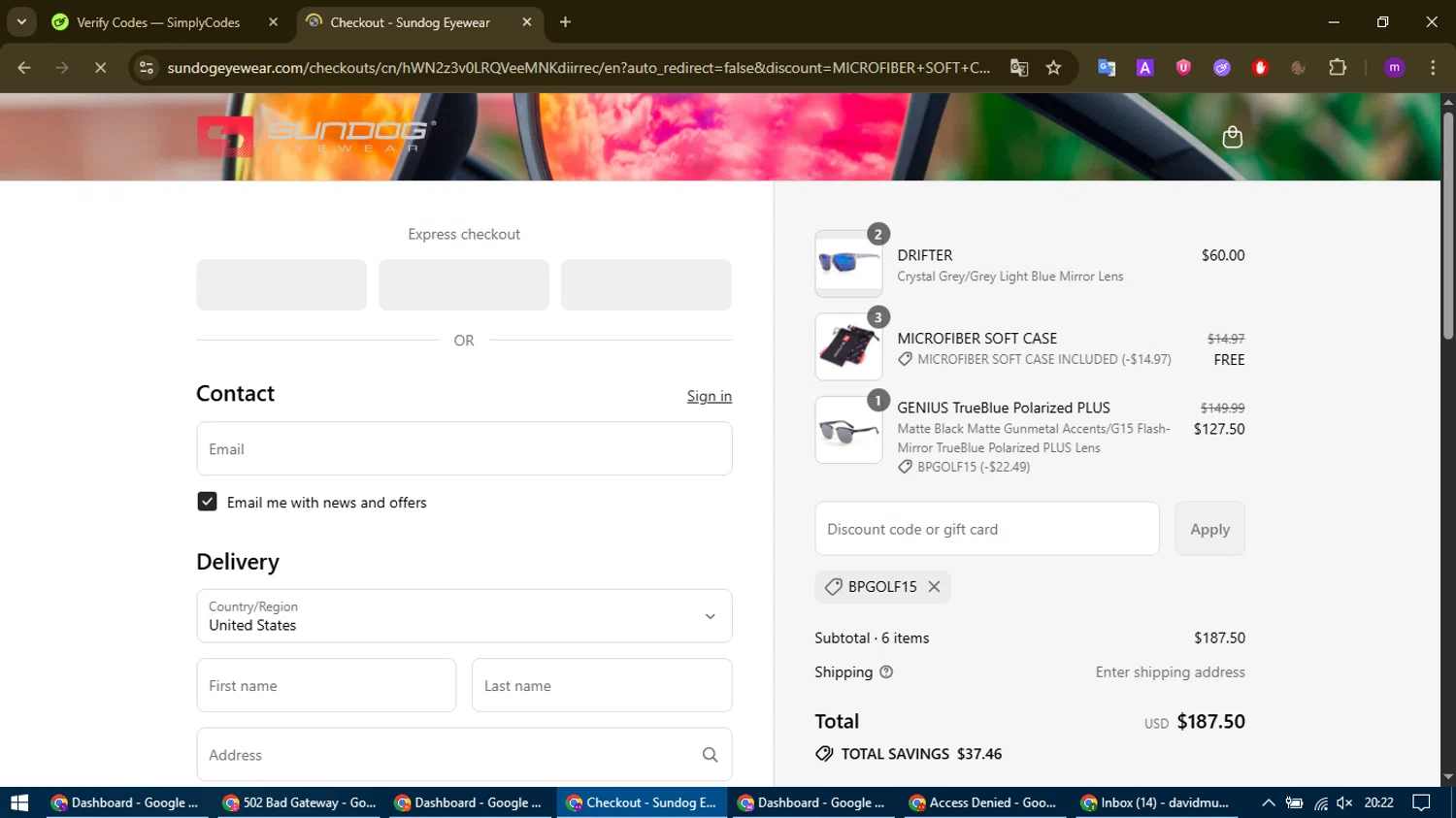Click the browser address bar URL
The width and height of the screenshot is (1456, 818).
coord(579,68)
